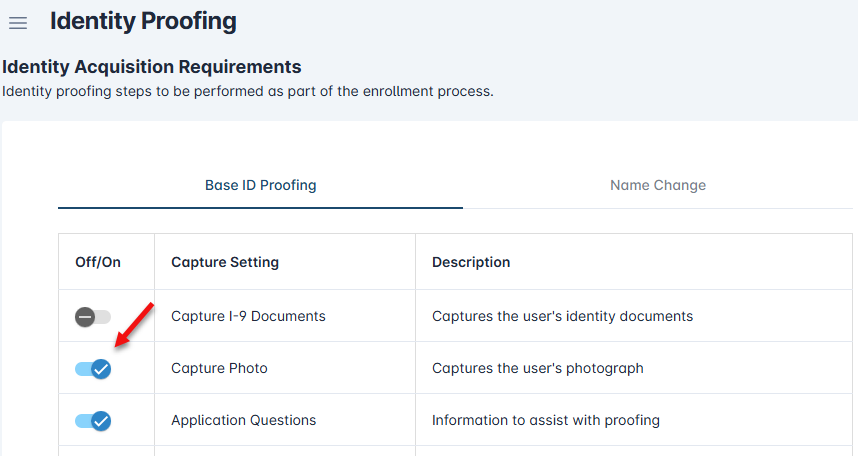Click the red arrow annotation
858x456 pixels.
135,324
